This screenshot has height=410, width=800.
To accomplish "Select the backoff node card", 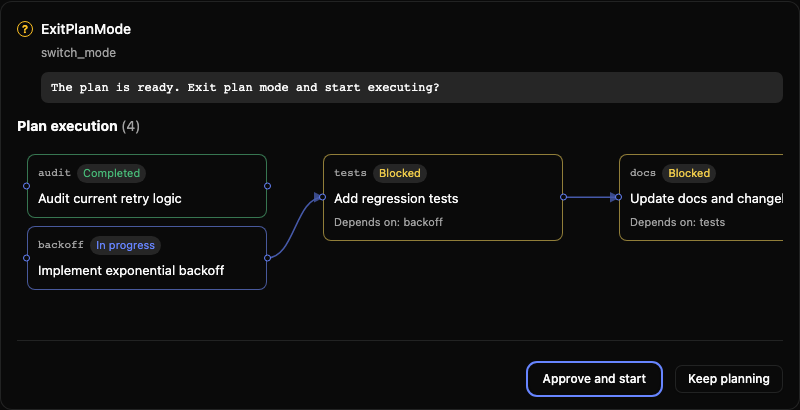I will pyautogui.click(x=147, y=258).
